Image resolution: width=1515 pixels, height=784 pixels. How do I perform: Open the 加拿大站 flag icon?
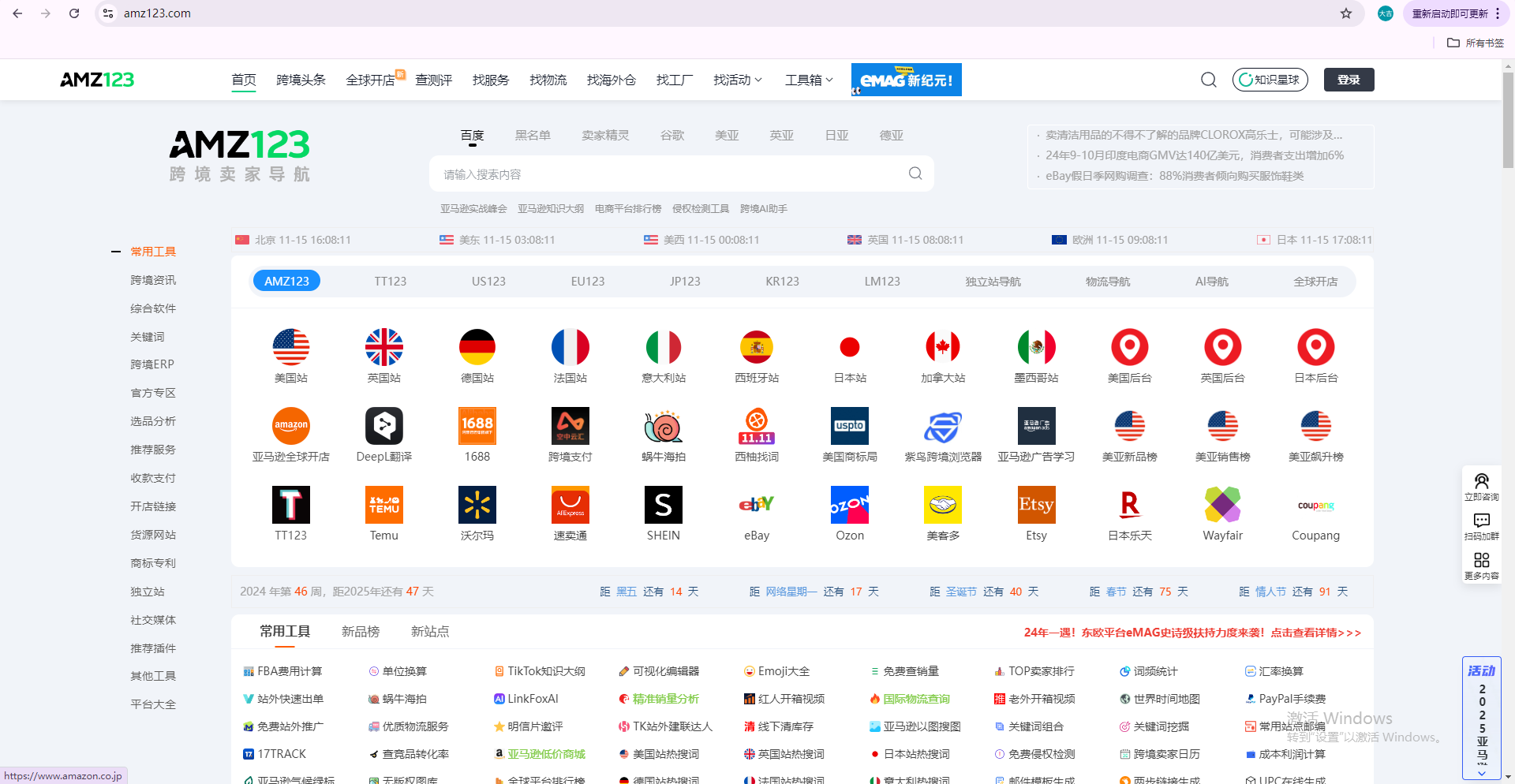click(x=943, y=347)
